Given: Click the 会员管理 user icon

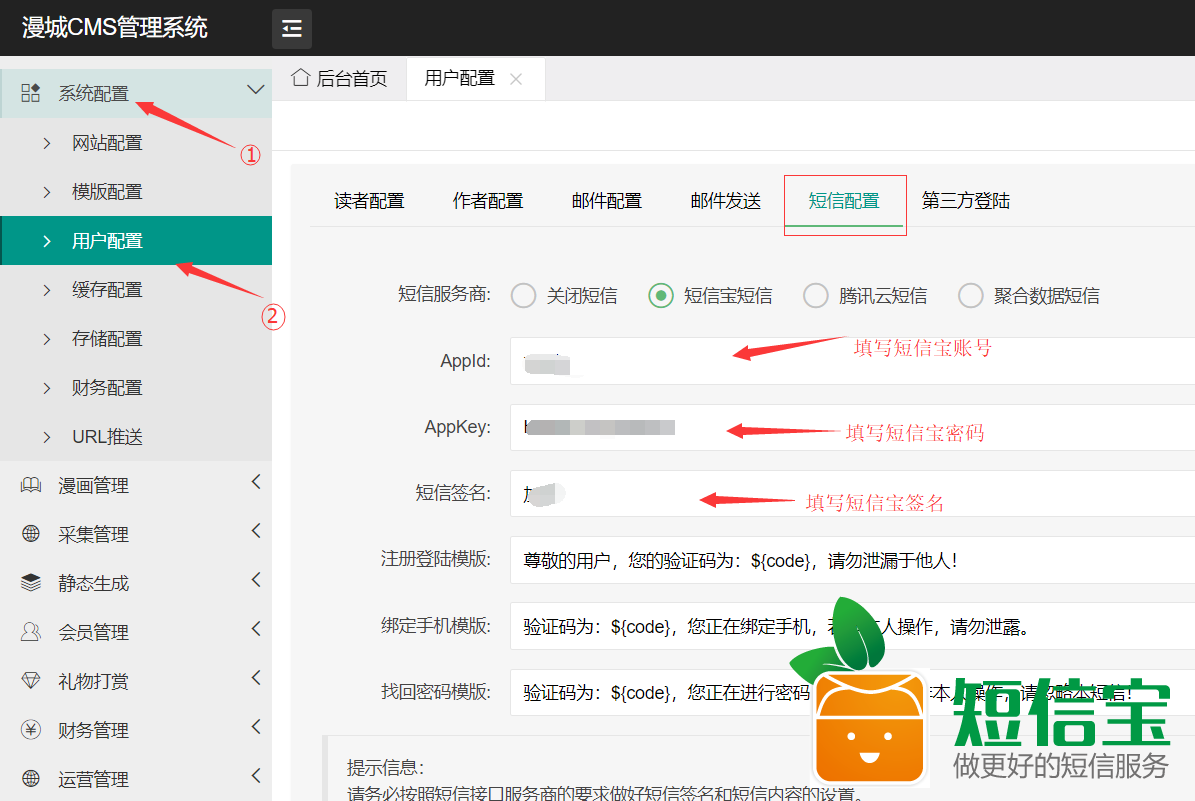Looking at the screenshot, I should click(31, 632).
